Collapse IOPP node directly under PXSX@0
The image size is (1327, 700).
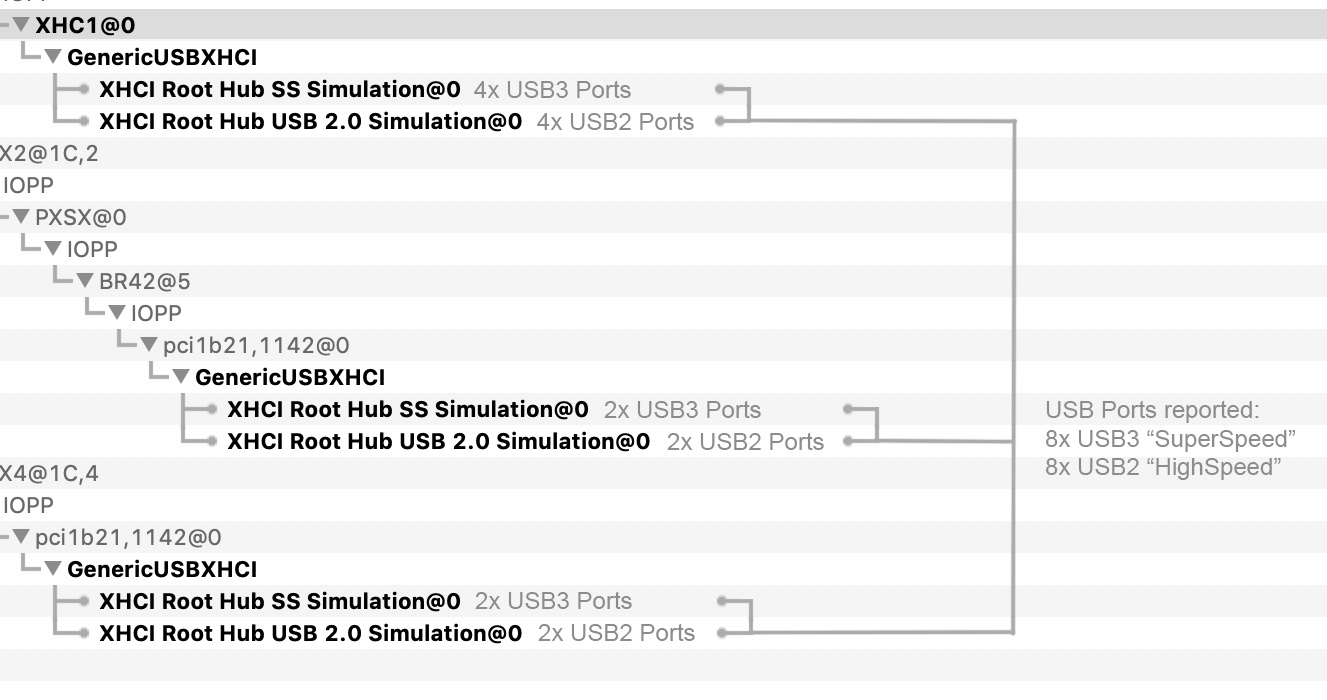(x=54, y=250)
